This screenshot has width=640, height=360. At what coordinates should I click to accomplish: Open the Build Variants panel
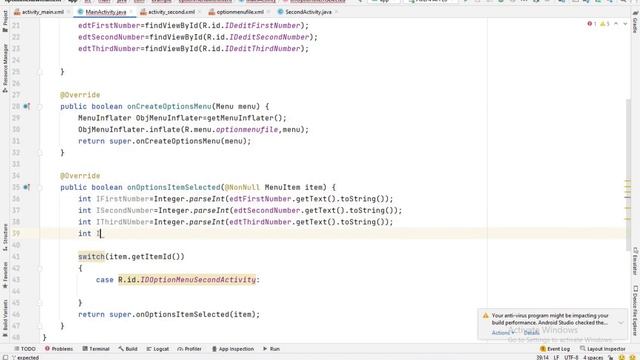tap(5, 318)
